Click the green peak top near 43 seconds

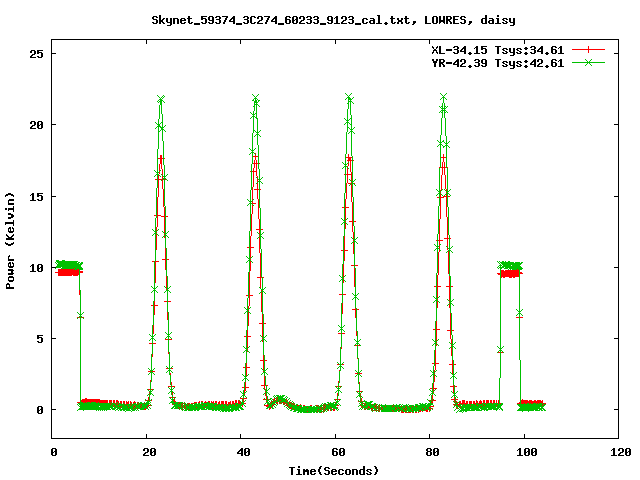(x=256, y=98)
